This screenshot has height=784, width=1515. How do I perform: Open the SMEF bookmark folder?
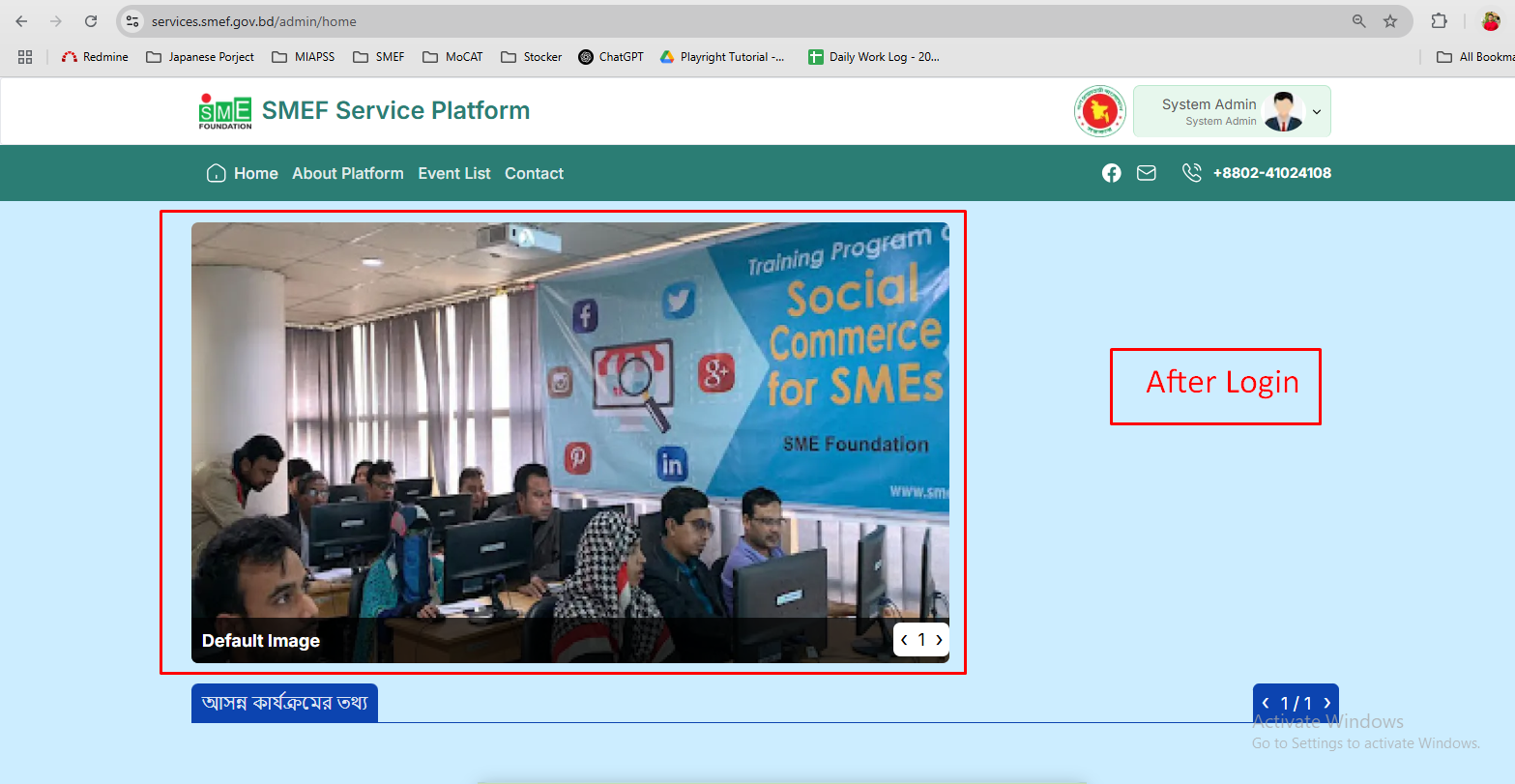[x=379, y=57]
